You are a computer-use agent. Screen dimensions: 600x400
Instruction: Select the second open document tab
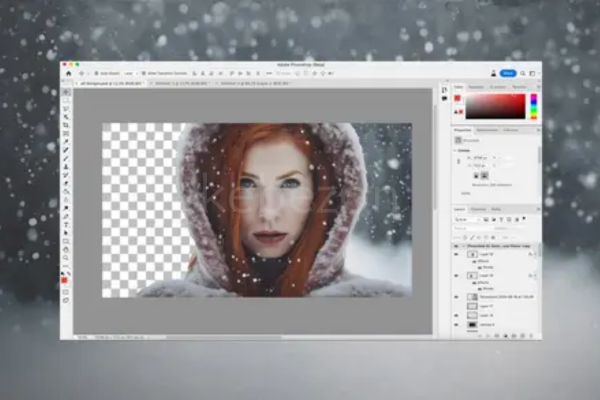180,83
